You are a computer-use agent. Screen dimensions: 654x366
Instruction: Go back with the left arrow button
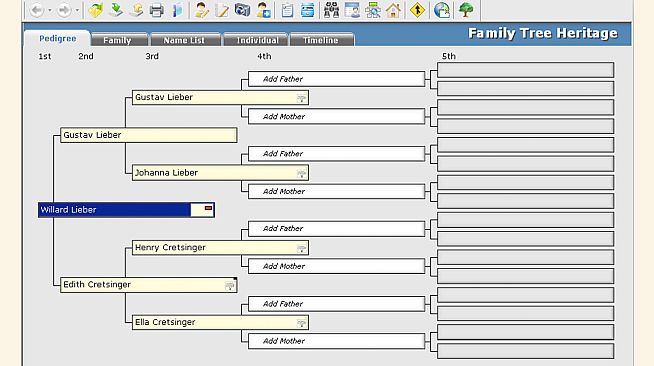tap(37, 10)
